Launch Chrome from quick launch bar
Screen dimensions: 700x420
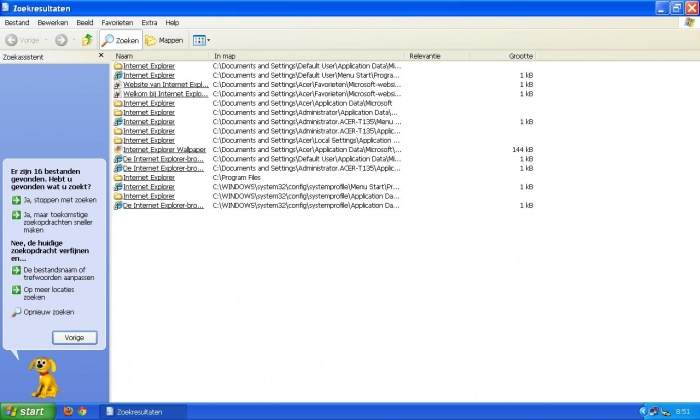coord(82,412)
